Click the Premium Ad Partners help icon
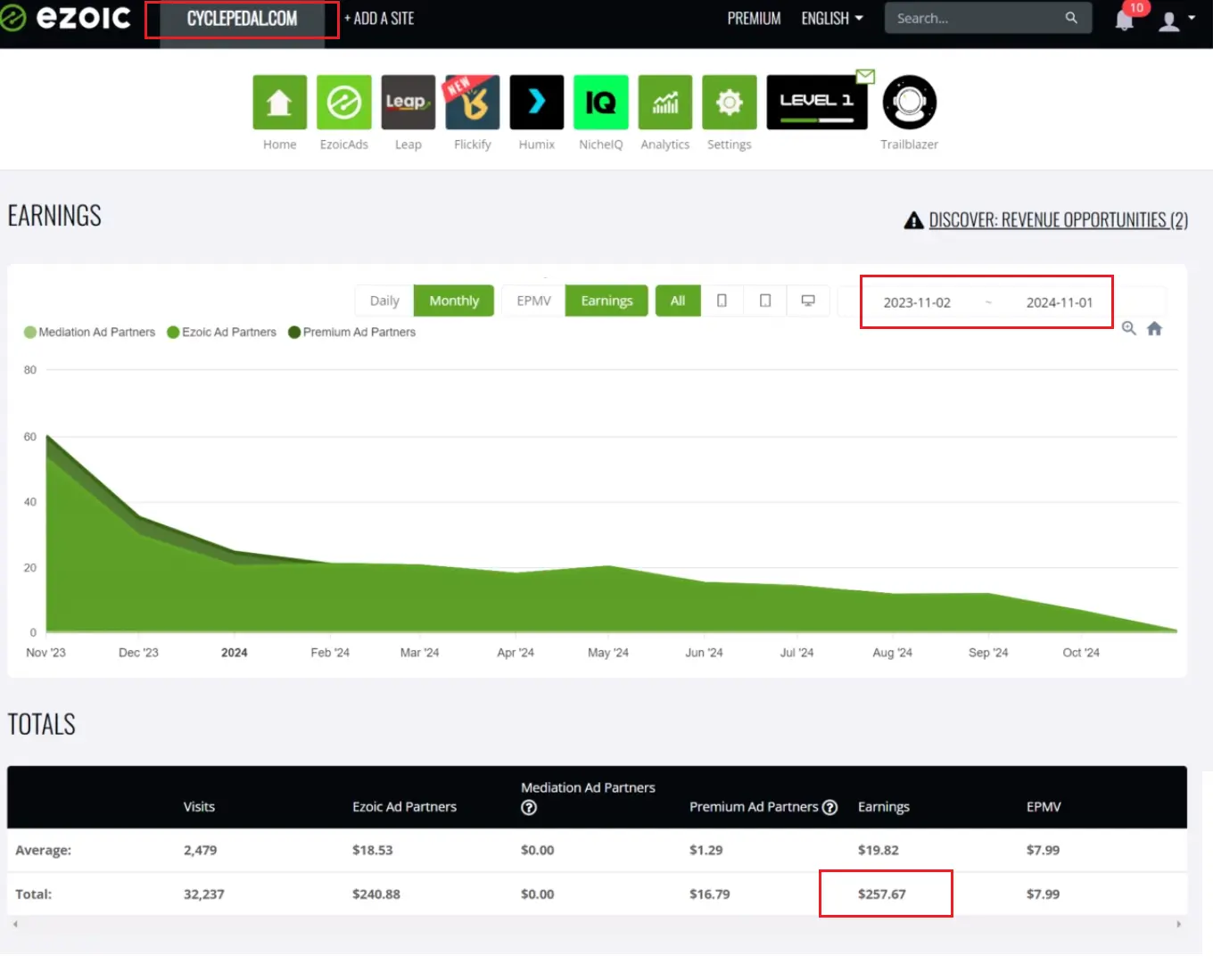 point(829,807)
